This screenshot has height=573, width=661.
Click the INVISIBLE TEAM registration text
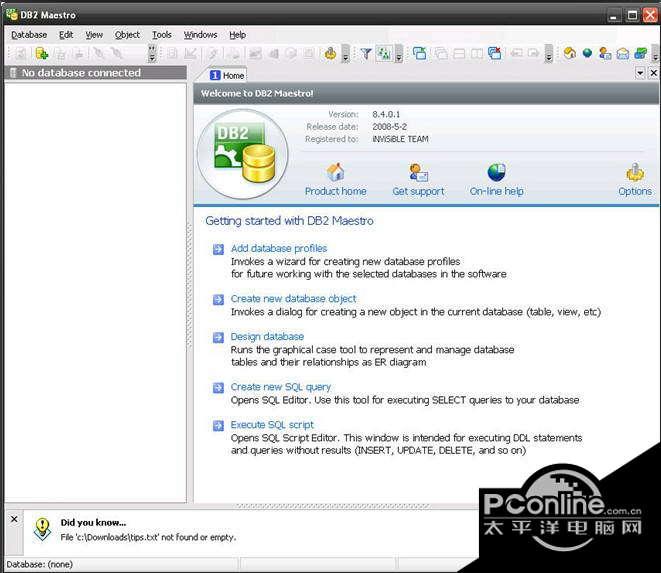[400, 139]
